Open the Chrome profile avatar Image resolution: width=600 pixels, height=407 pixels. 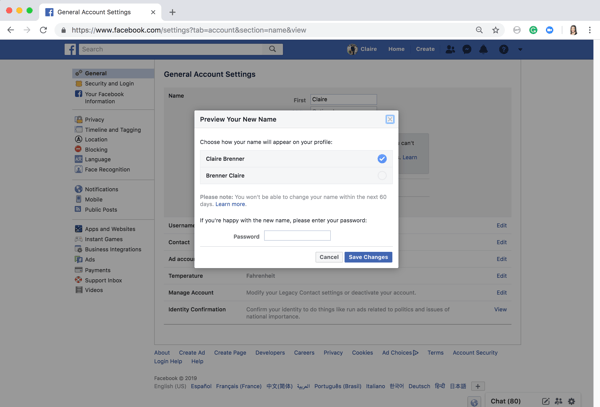tap(573, 30)
